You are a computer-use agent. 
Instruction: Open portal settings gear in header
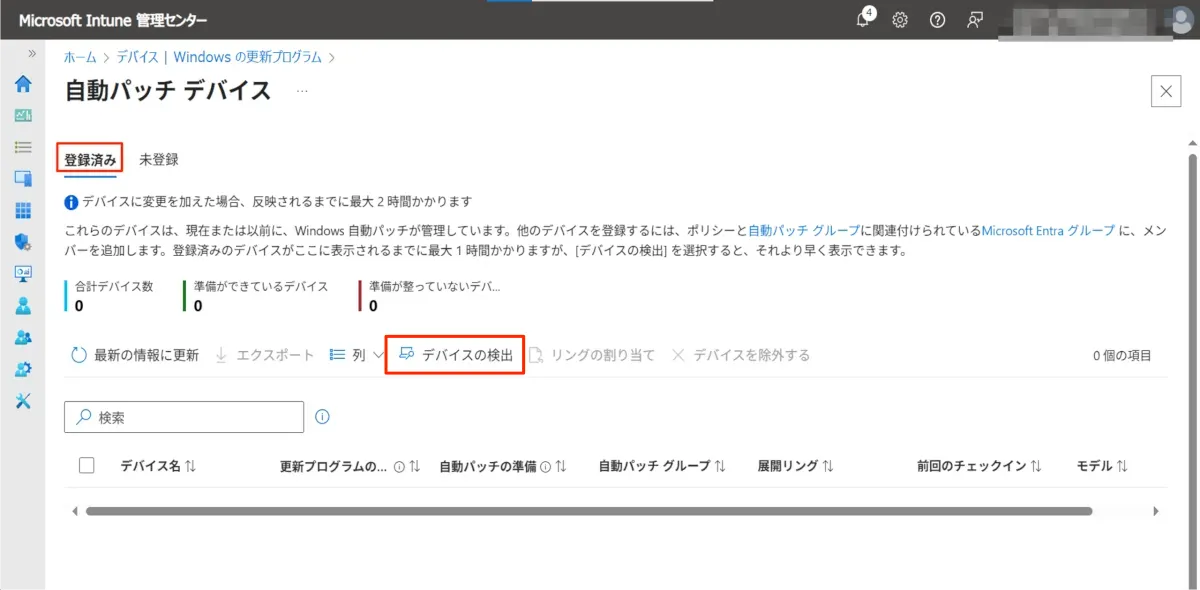(x=900, y=20)
